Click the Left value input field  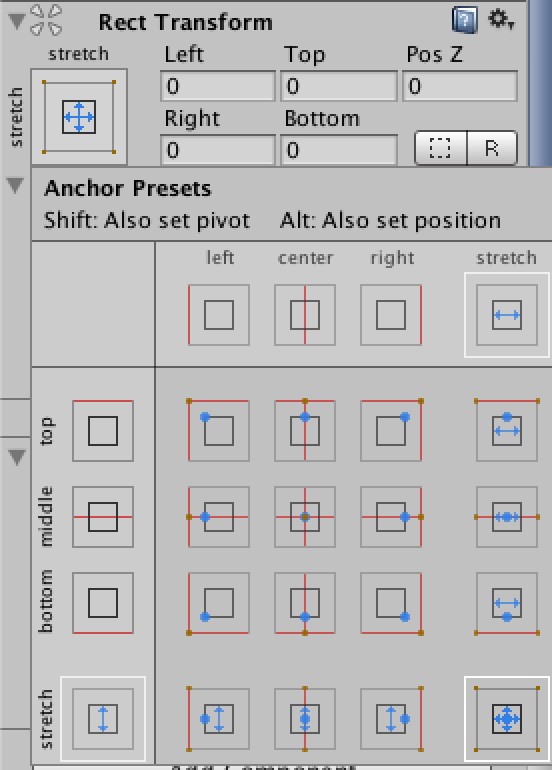(x=218, y=86)
